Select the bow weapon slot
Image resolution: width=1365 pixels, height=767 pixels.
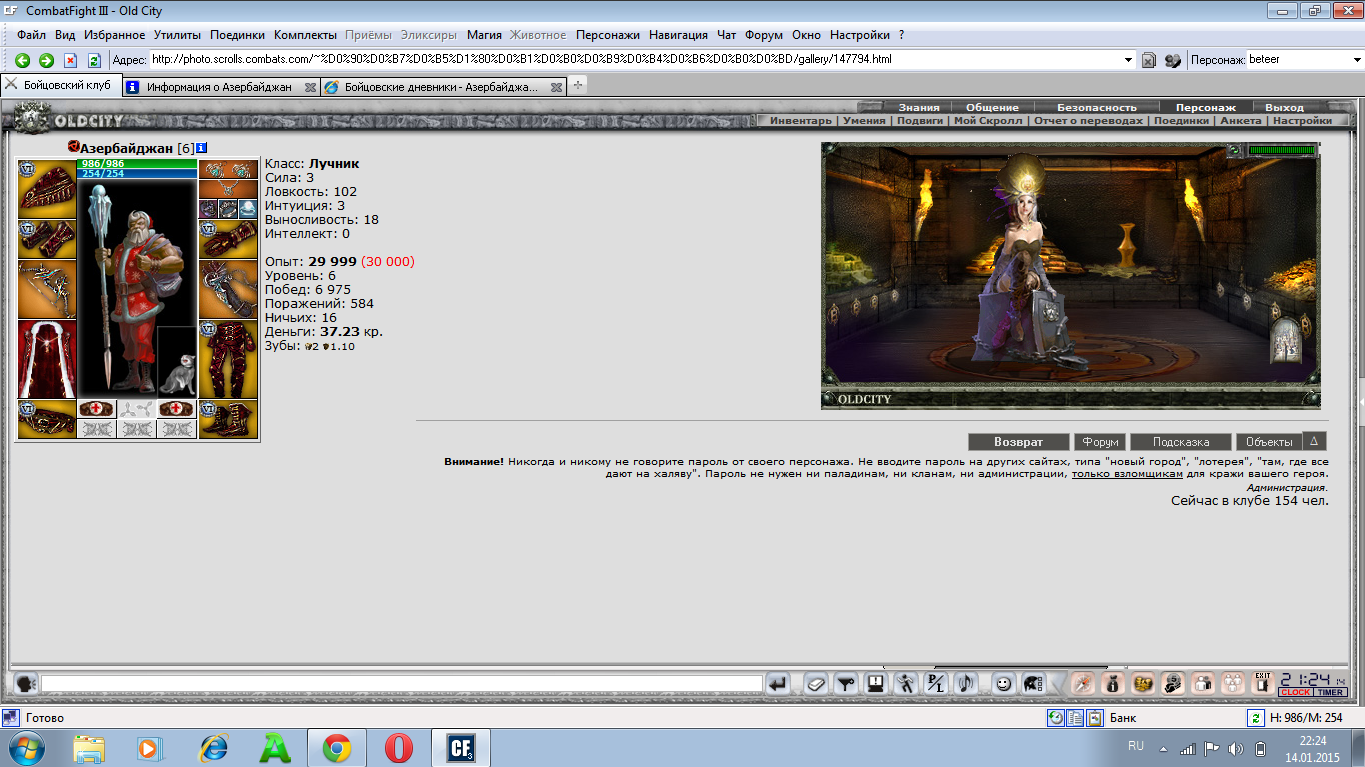[x=47, y=289]
